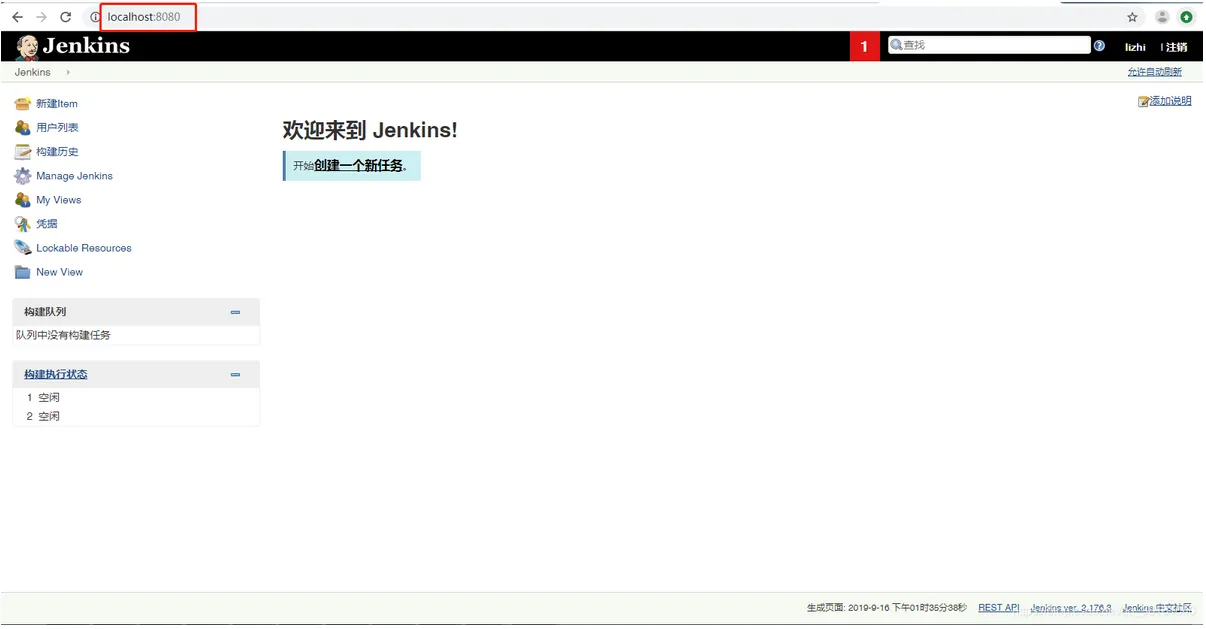The image size is (1206, 629).
Task: Click the 用户列表 people icon
Action: [x=23, y=128]
